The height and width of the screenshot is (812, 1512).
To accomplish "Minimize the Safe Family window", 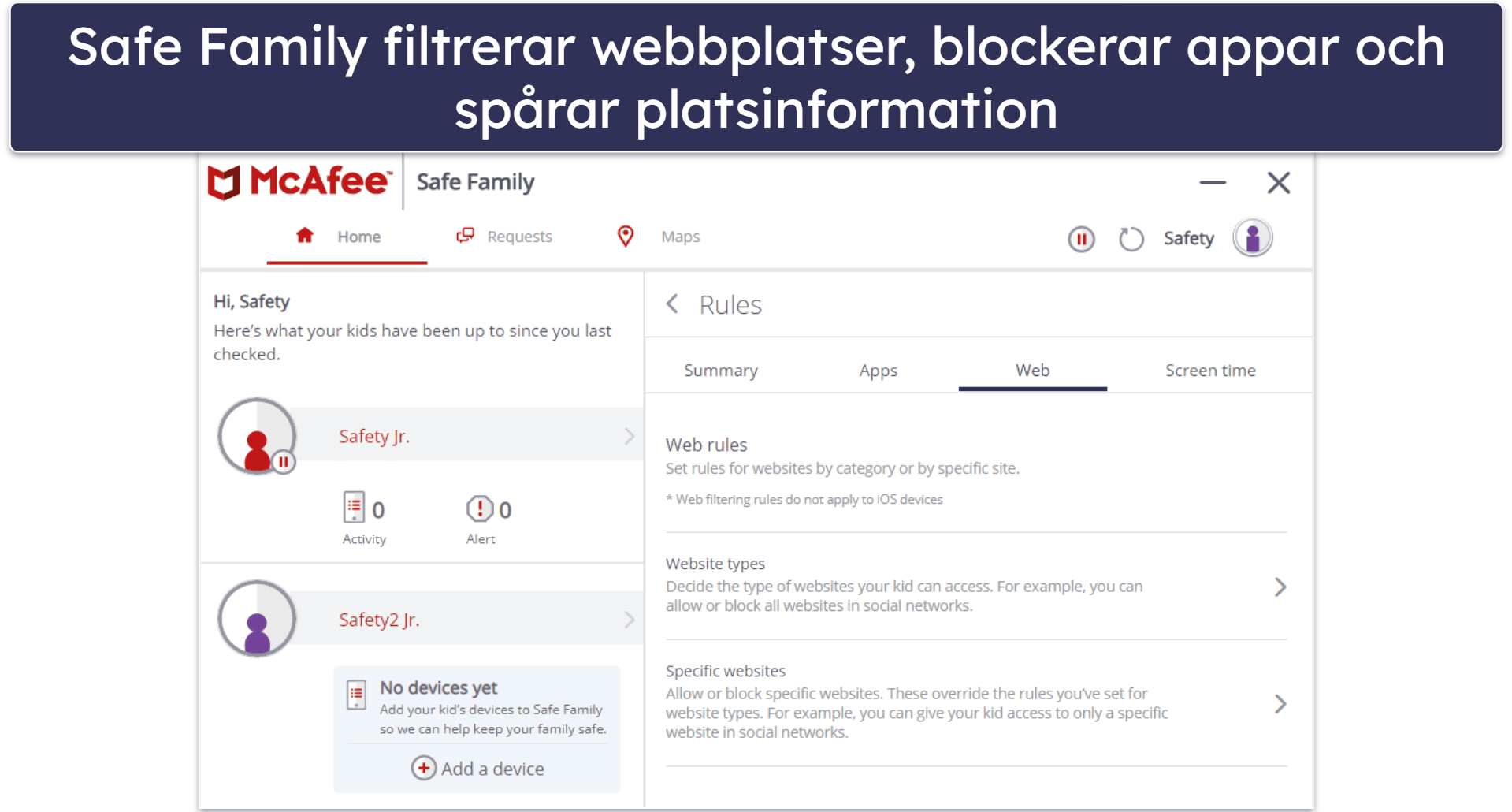I will point(1213,183).
